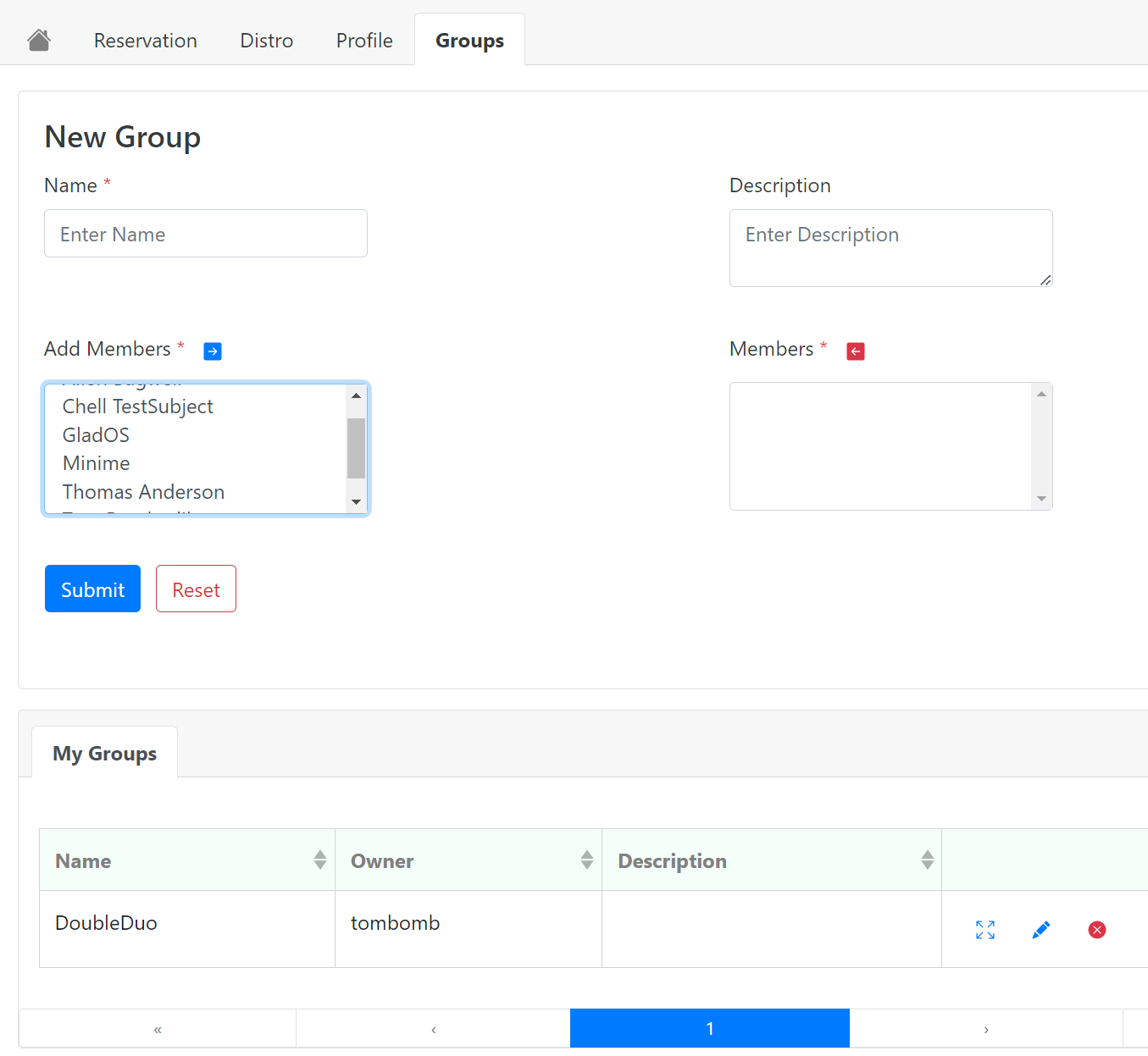The width and height of the screenshot is (1148, 1056).
Task: Select GladOS in Add Members list
Action: pos(97,435)
